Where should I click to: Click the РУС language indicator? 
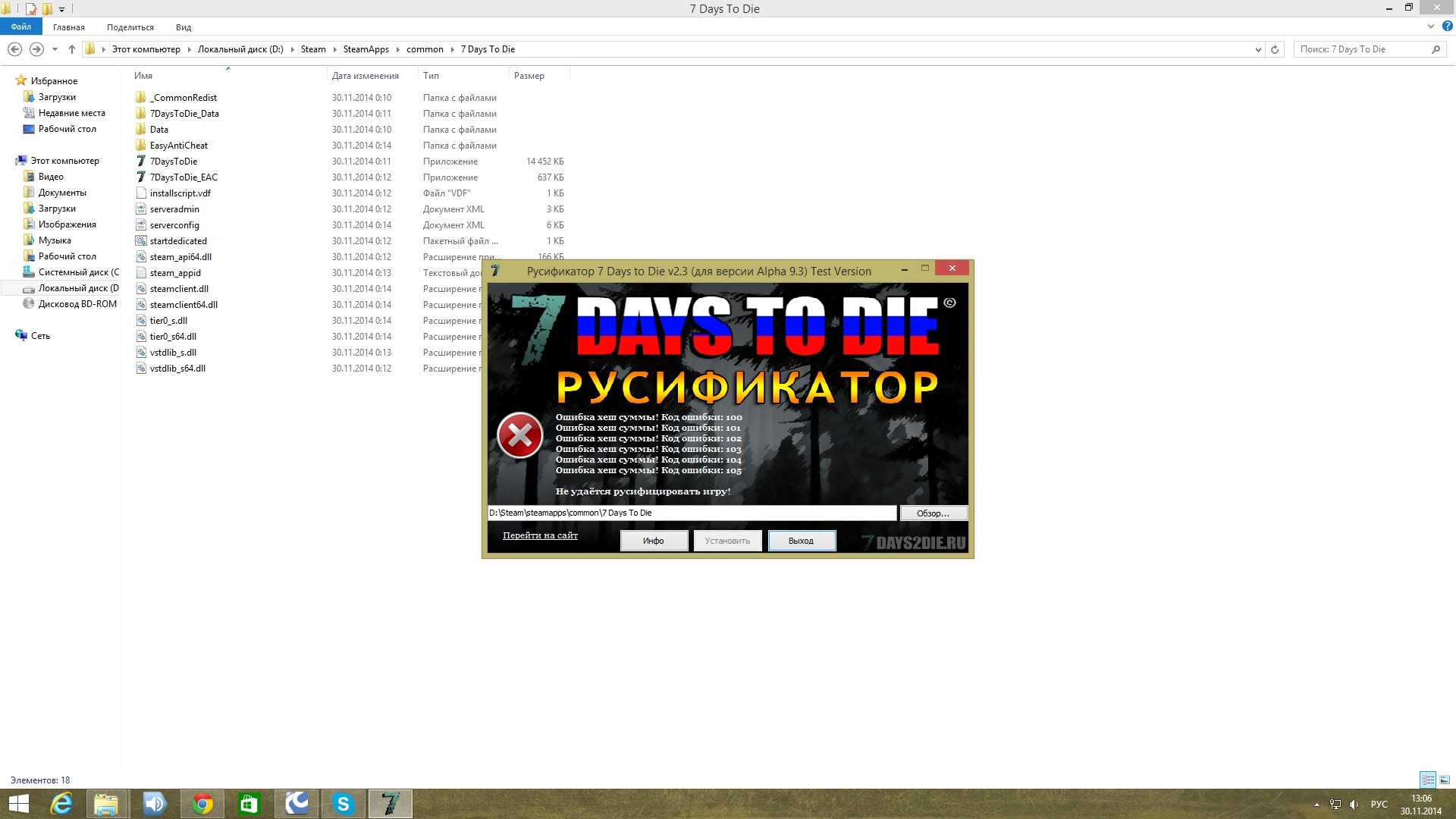pyautogui.click(x=1379, y=805)
